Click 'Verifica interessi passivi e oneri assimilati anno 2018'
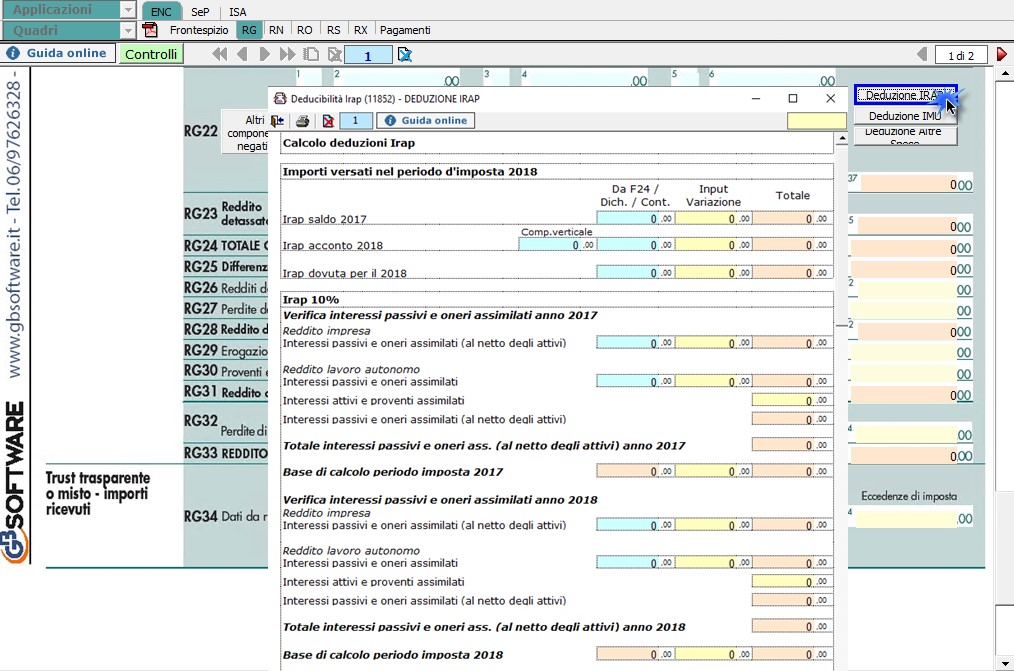Screen dimensions: 1014x671 pos(440,499)
